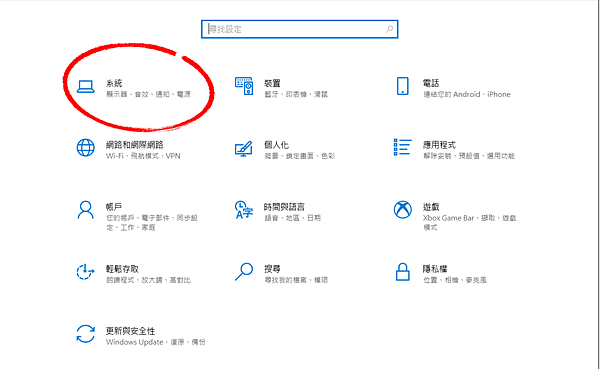Open the 輕鬆存取 dashed-circle icon
This screenshot has width=600, height=377.
(x=85, y=272)
